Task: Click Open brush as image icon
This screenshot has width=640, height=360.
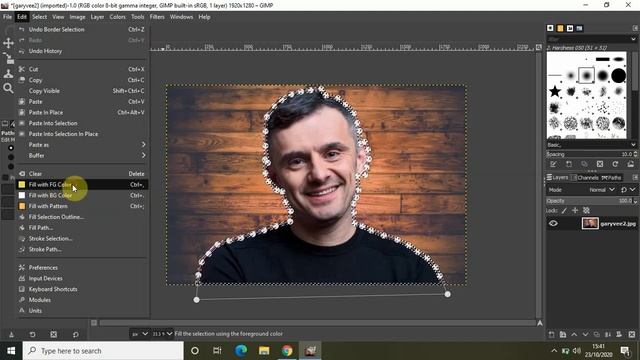Action: tap(631, 164)
